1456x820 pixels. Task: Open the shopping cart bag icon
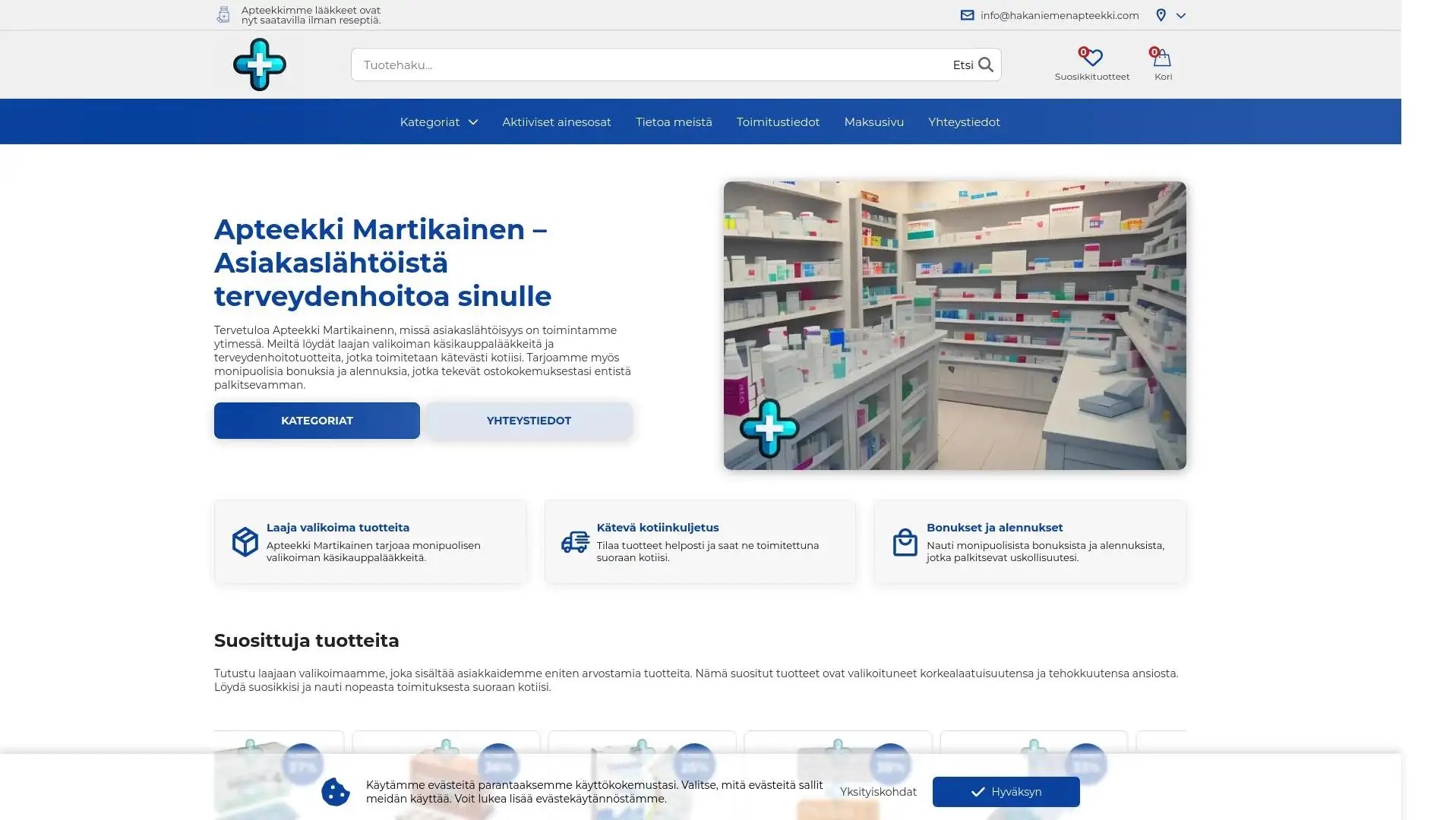pyautogui.click(x=1162, y=57)
